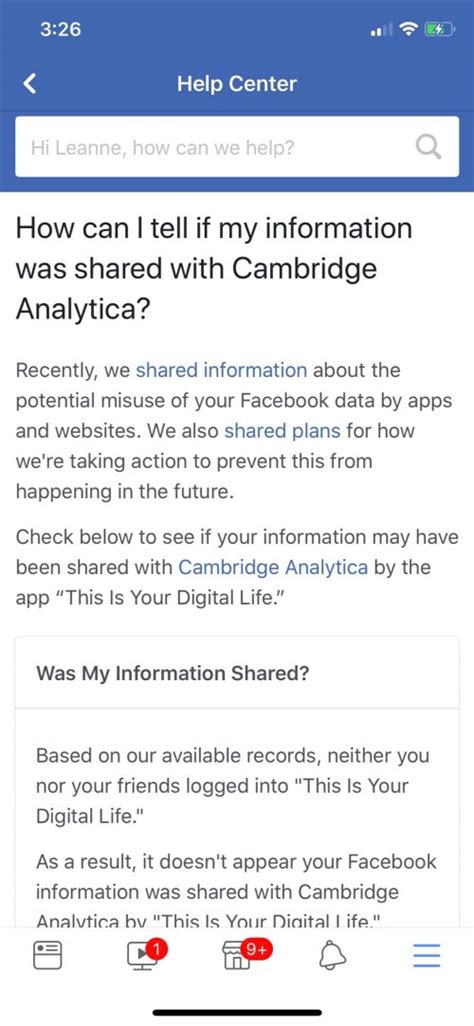Viewport: 474px width, 1026px height.
Task: Tap the home indicator bar at bottom
Action: click(237, 1012)
